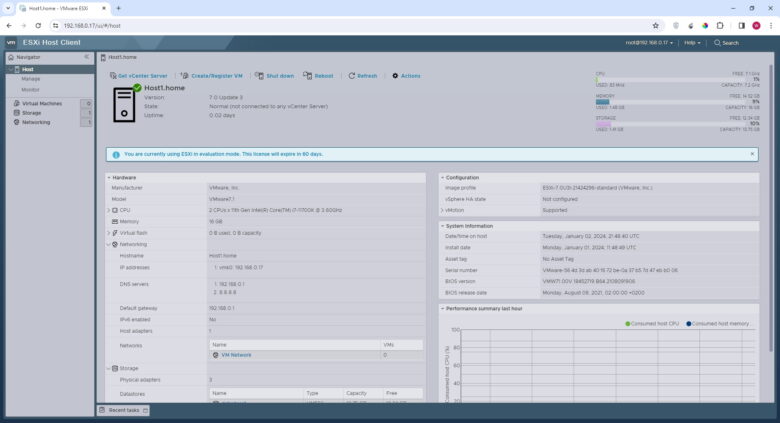Image resolution: width=780 pixels, height=423 pixels.
Task: Toggle Consumed host memory legend entry
Action: (717, 324)
